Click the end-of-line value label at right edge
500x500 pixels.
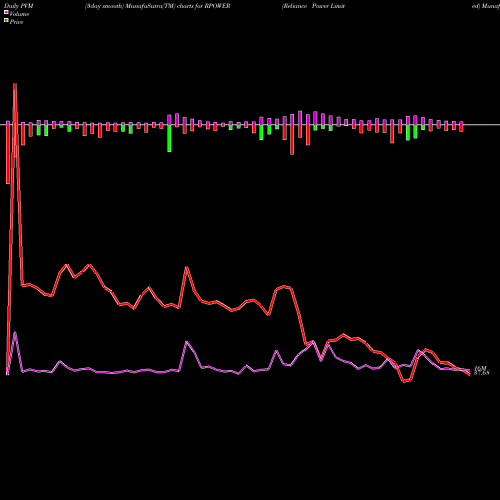click(481, 370)
